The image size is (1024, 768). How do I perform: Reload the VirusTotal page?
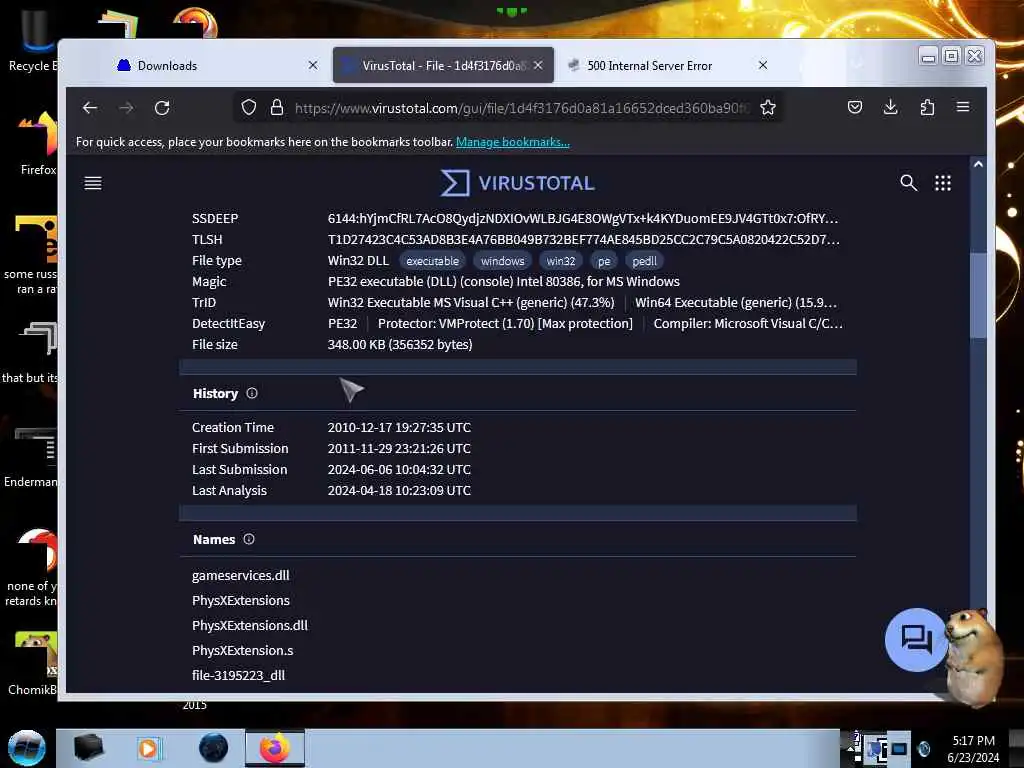pos(162,108)
